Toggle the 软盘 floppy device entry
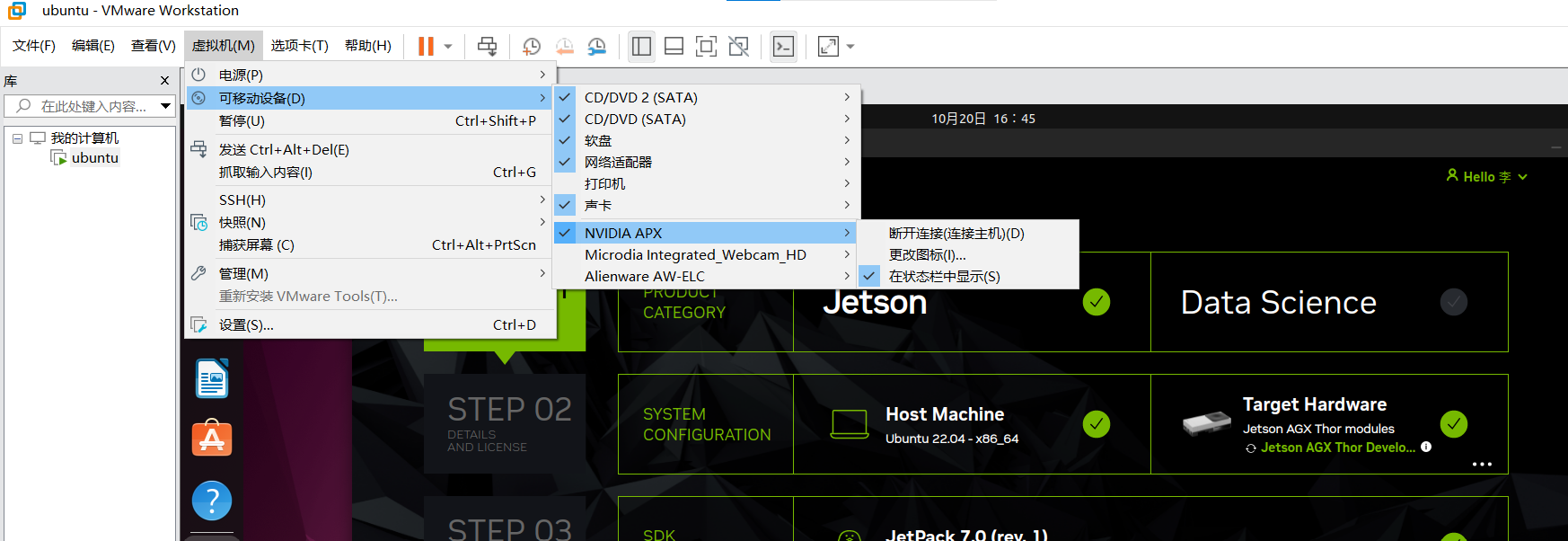The width and height of the screenshot is (1568, 541). coord(706,140)
